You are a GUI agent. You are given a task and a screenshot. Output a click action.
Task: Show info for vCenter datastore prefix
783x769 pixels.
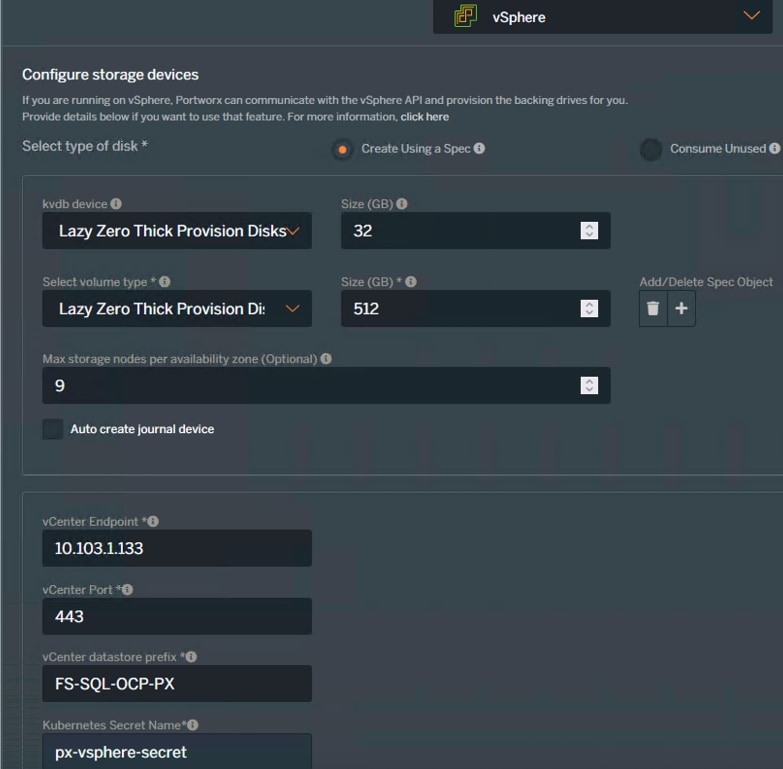(191, 657)
